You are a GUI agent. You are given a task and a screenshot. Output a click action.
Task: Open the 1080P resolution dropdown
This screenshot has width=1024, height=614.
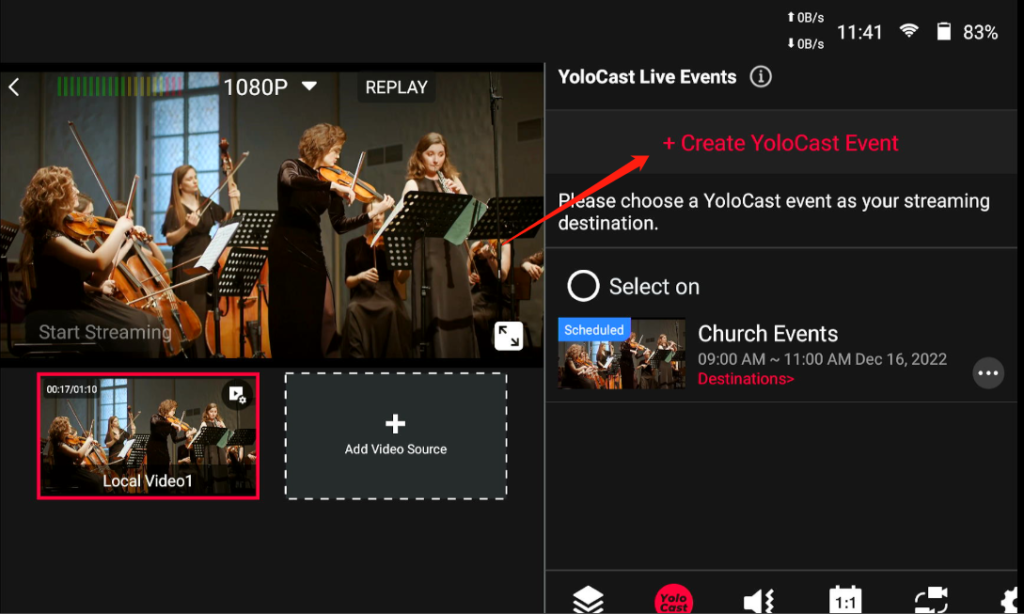coord(270,87)
